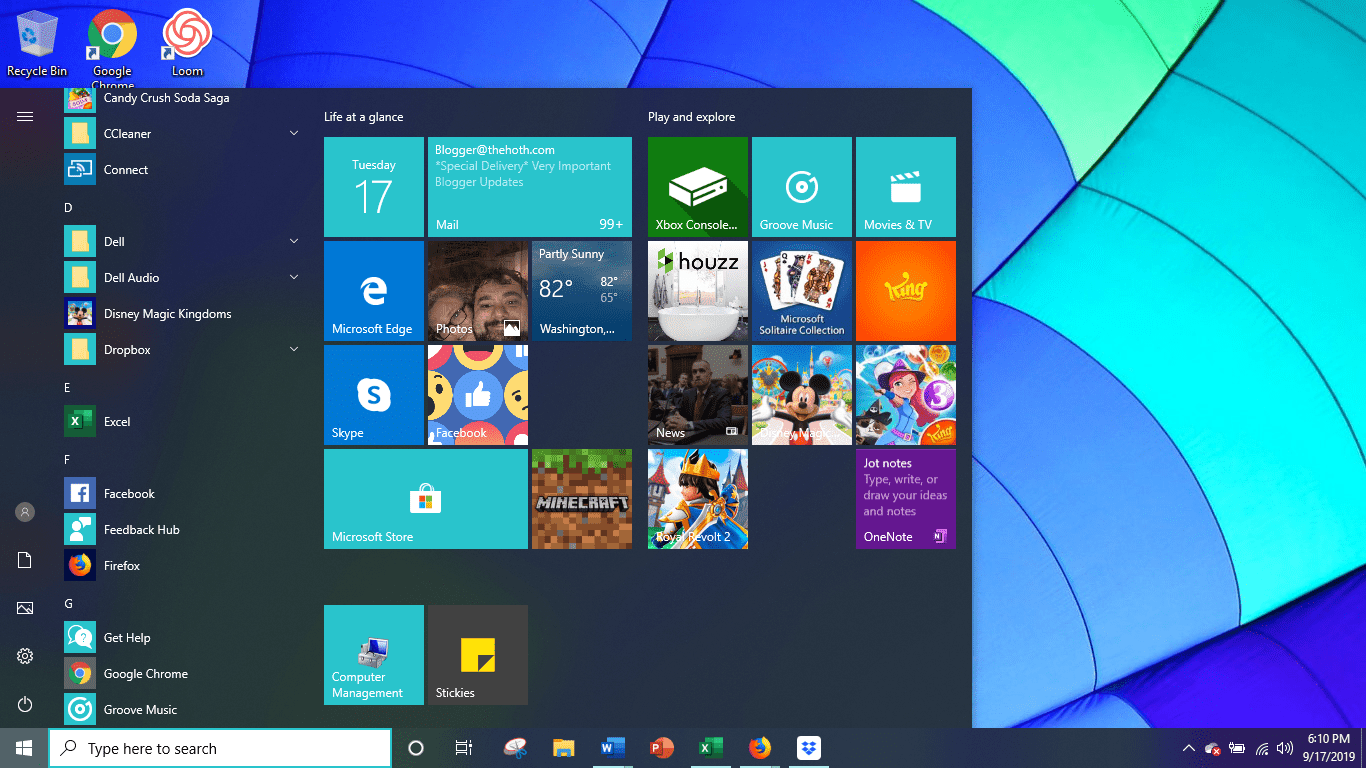Open Candy Crush Soda Saga from app list
The width and height of the screenshot is (1366, 768).
184,98
